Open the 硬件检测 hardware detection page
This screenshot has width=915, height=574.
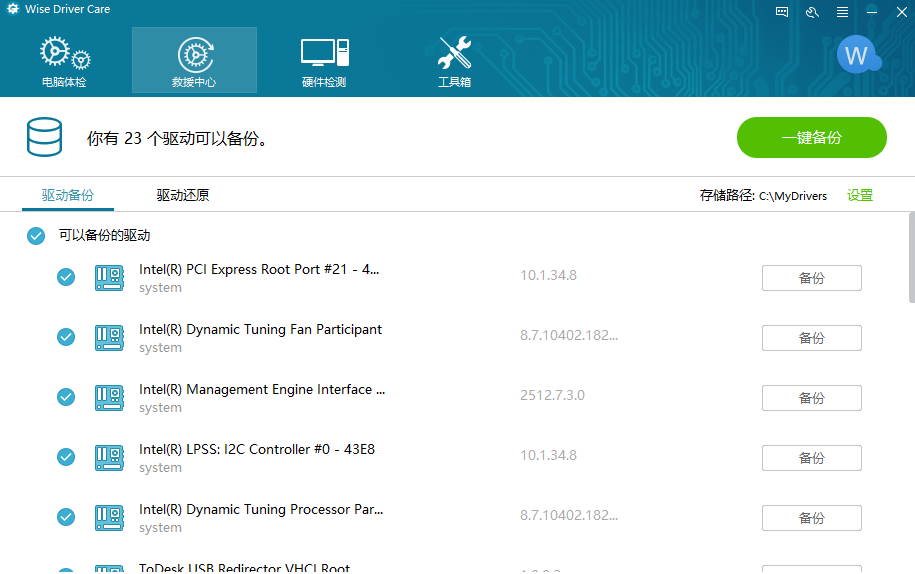tap(324, 61)
